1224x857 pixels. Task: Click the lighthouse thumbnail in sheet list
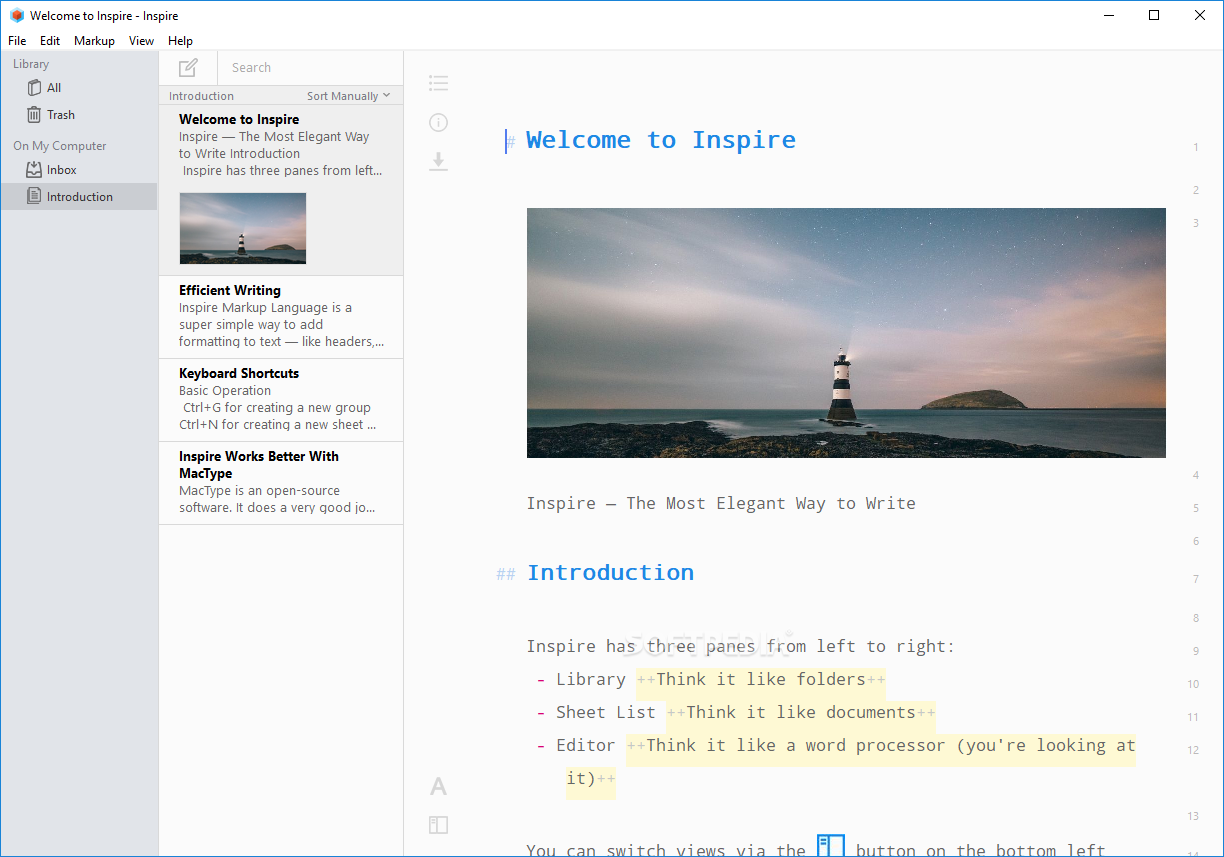tap(243, 228)
